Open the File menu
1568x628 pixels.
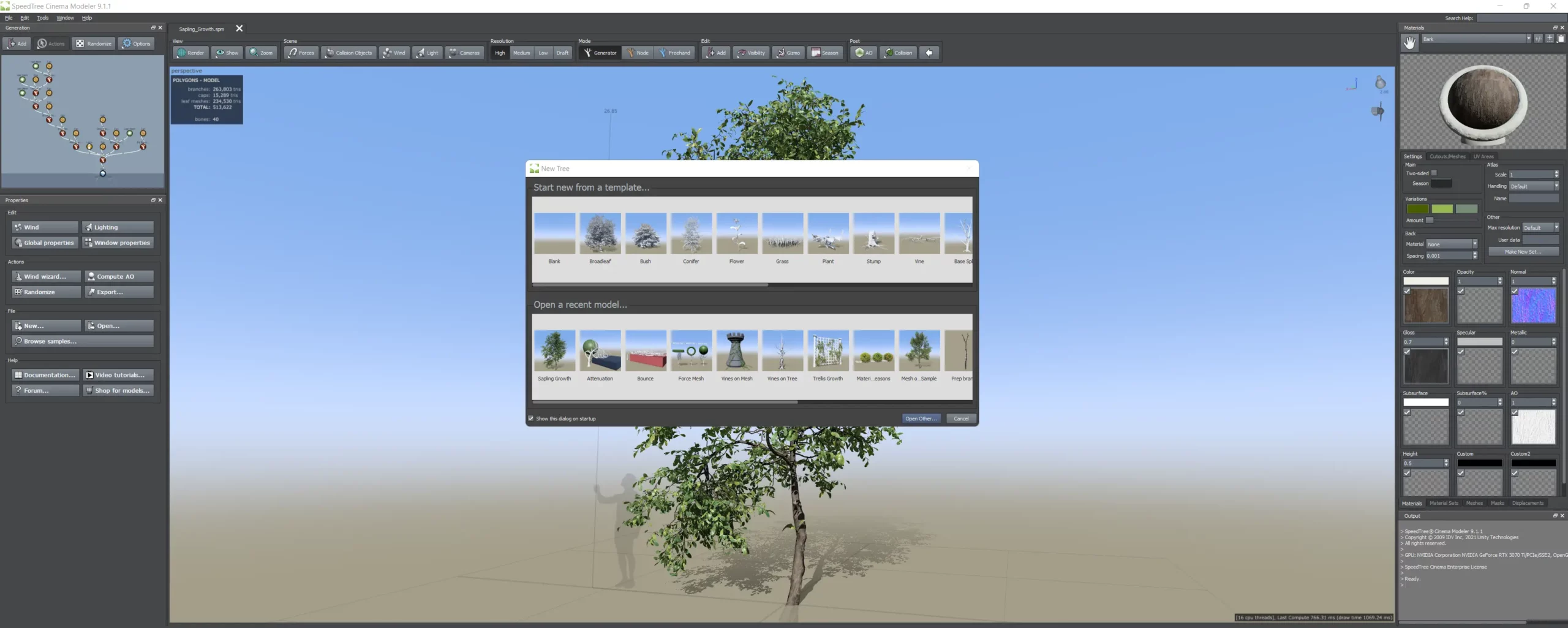9,18
